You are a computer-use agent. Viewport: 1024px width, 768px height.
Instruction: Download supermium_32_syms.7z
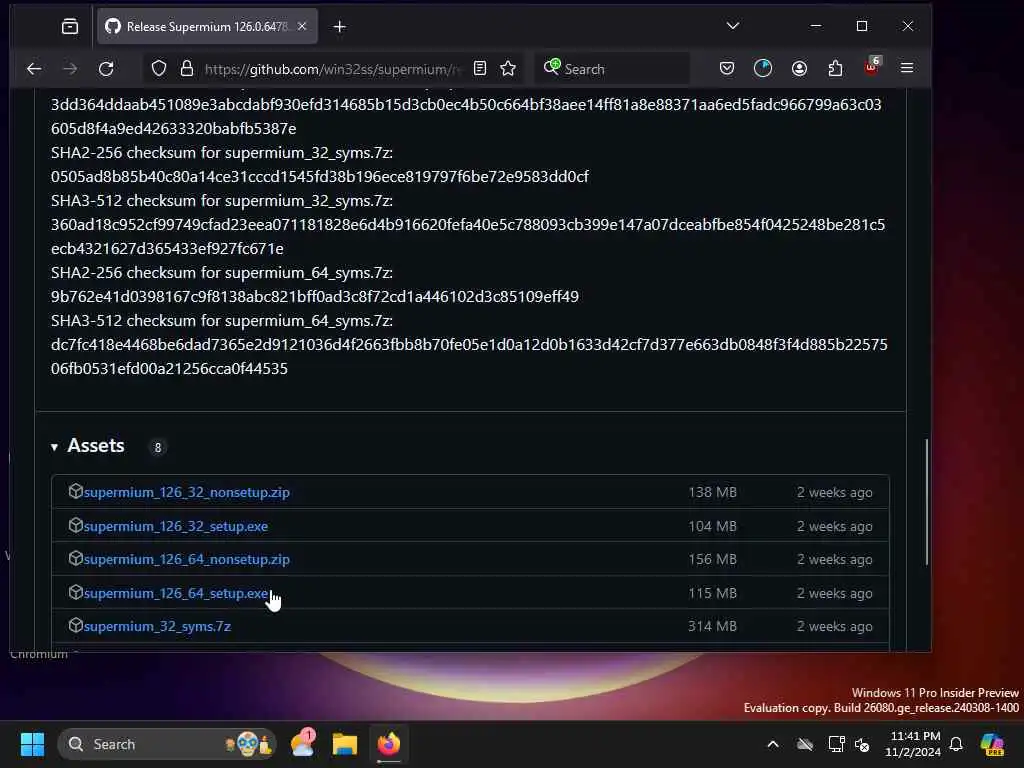[x=157, y=626]
